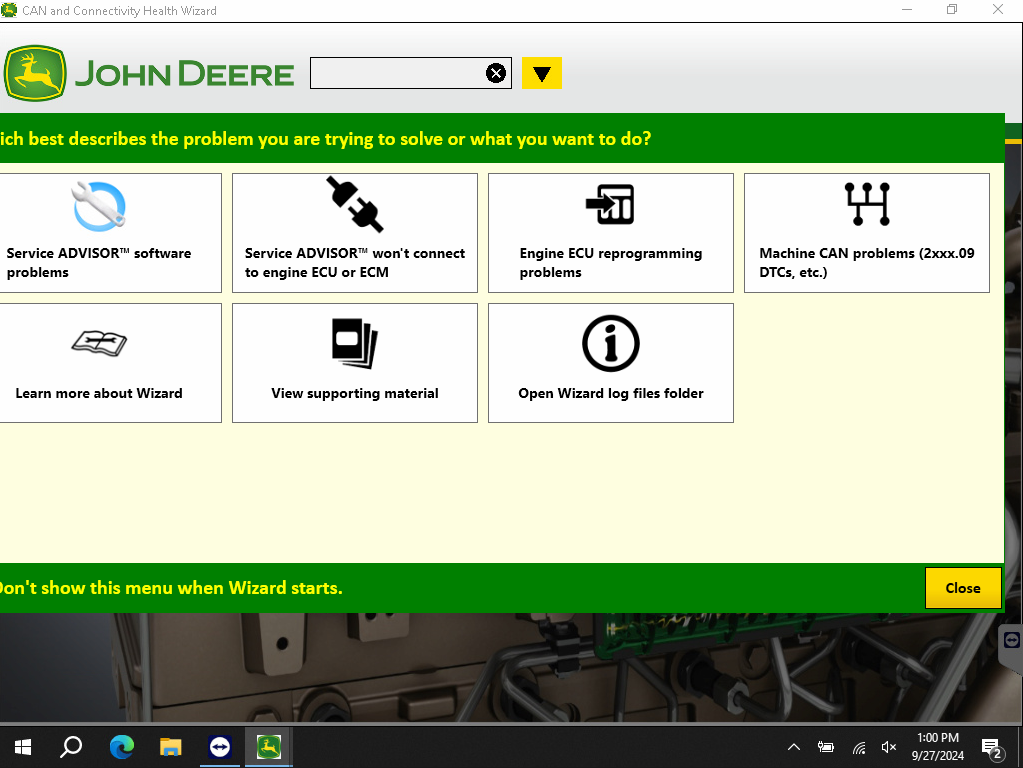Click the speaker icon in the system tray
Viewport: 1023px width, 768px height.
point(889,747)
